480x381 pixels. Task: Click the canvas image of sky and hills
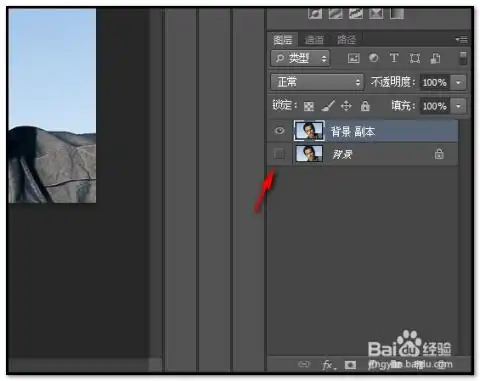click(52, 106)
